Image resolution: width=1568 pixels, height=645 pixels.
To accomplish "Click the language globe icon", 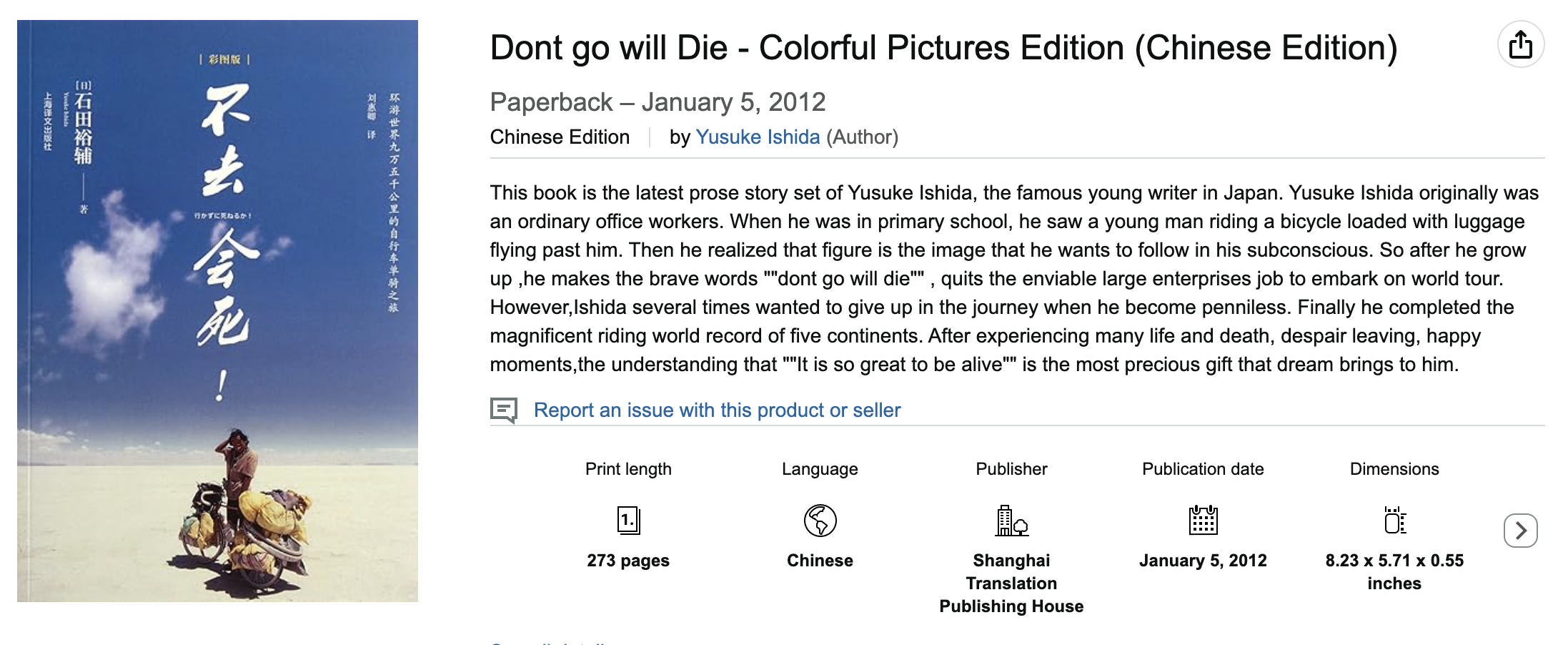I will (x=820, y=520).
